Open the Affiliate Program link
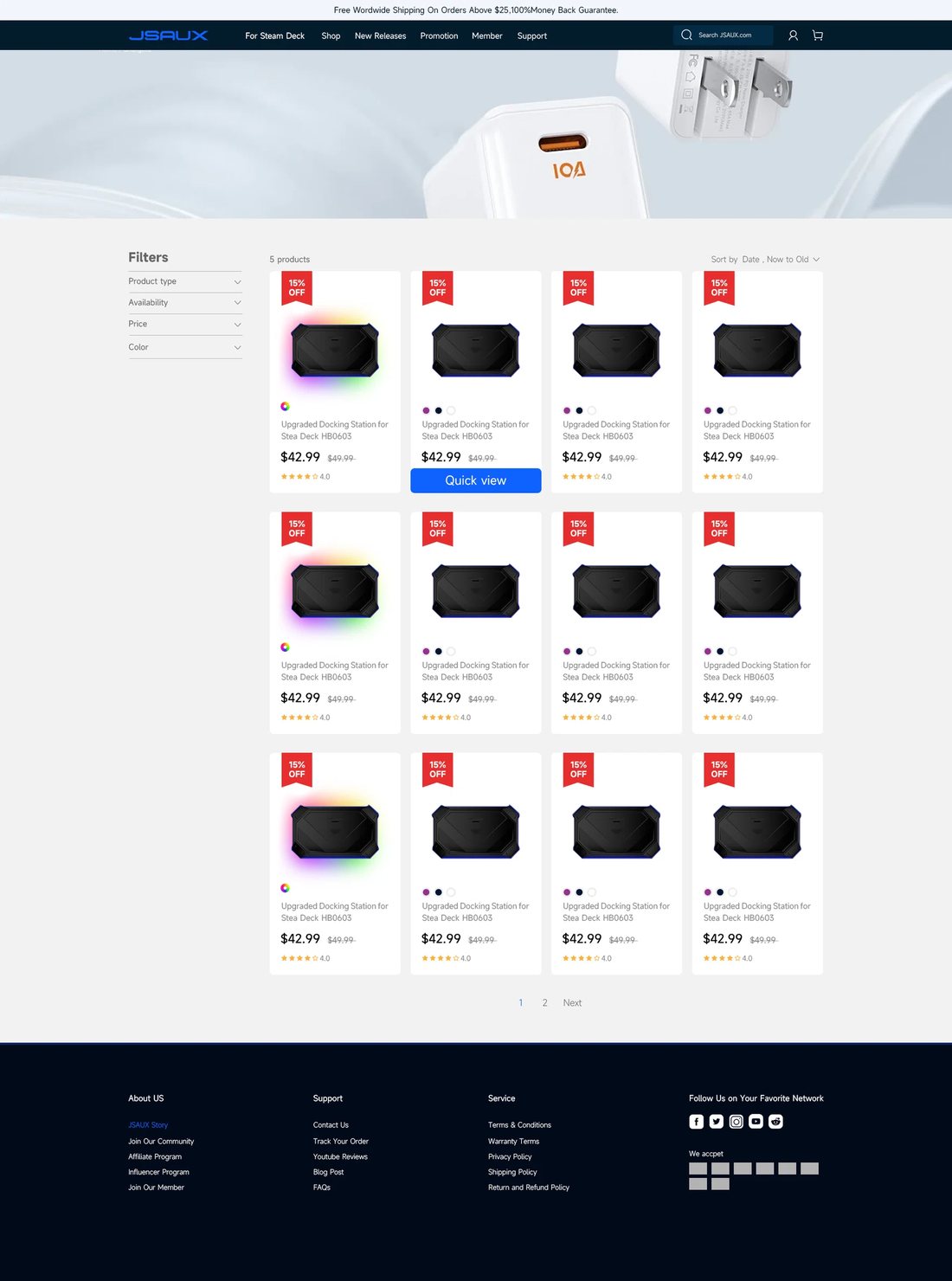The image size is (952, 1281). coord(155,1157)
